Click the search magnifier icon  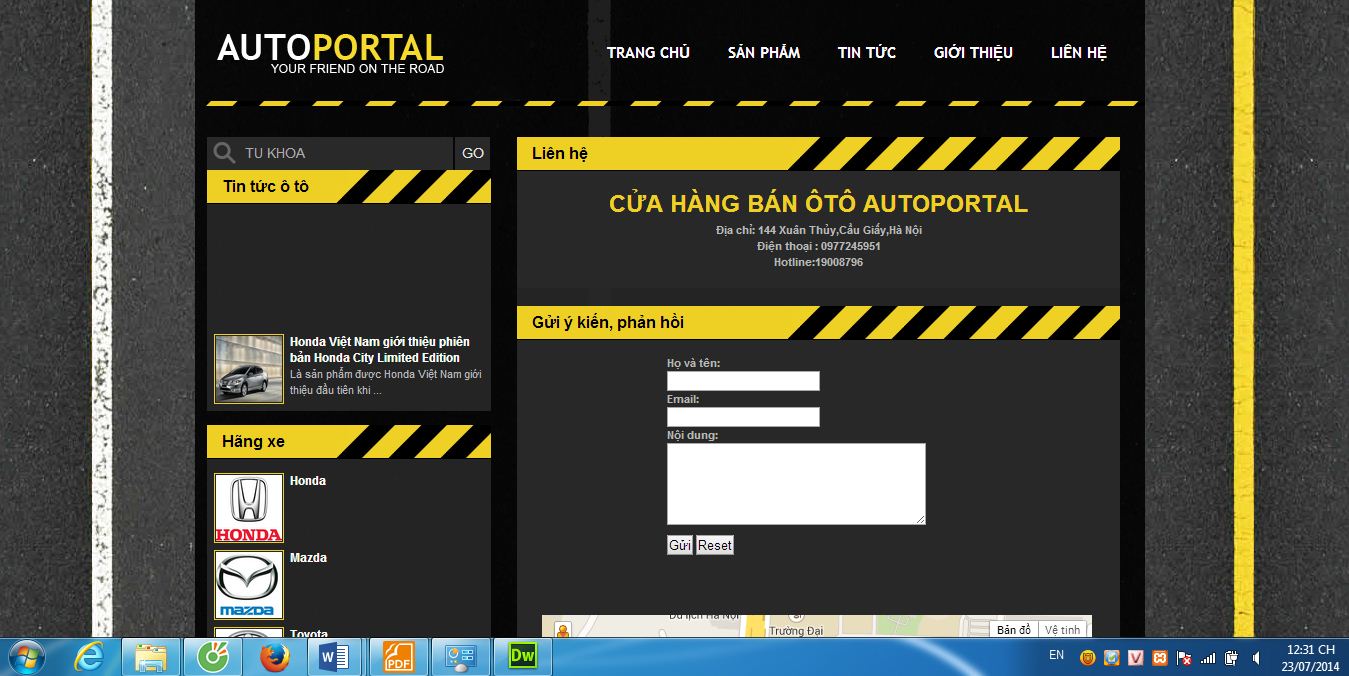(224, 153)
